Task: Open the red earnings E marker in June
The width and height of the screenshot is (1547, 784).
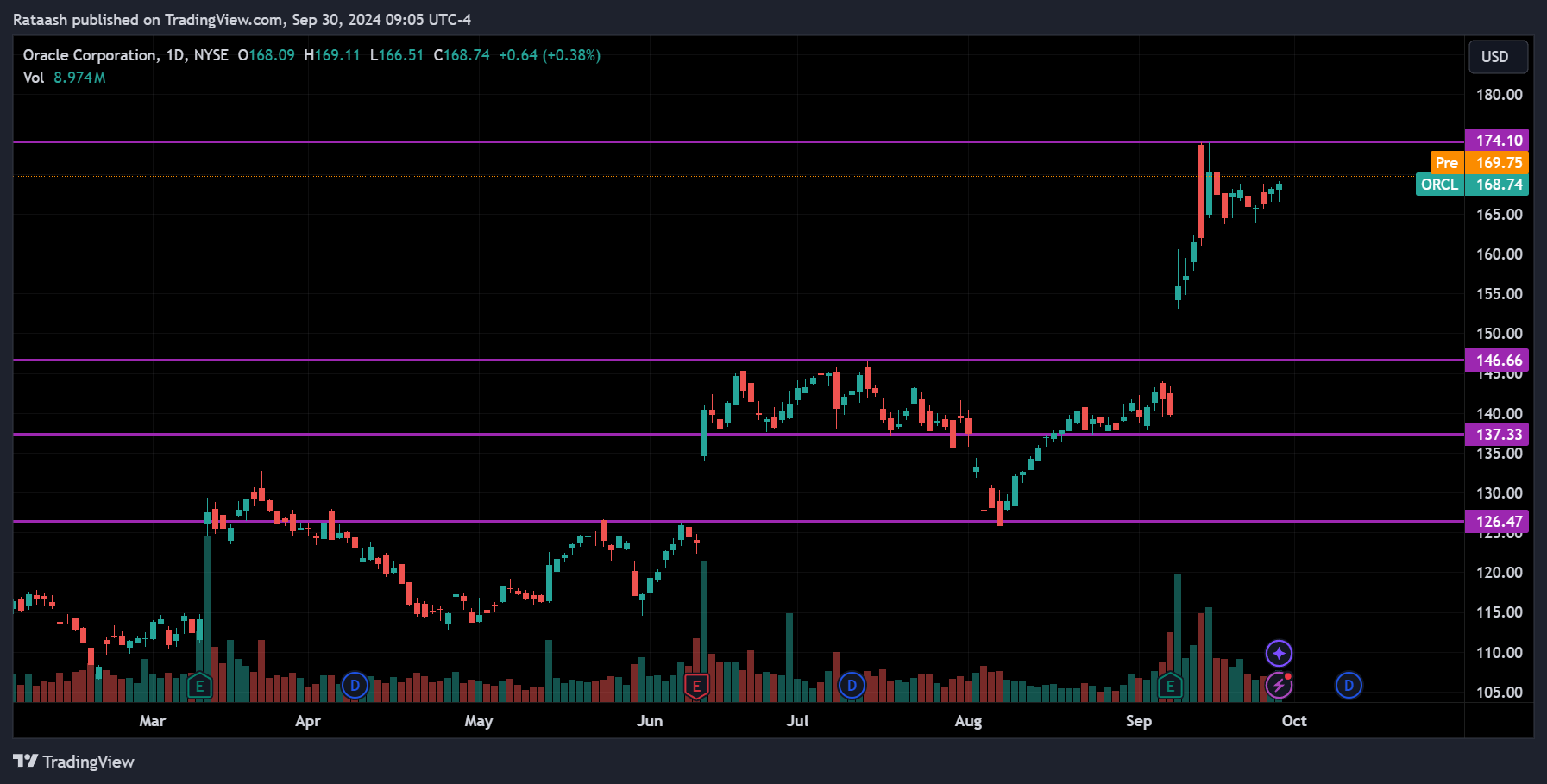Action: (696, 687)
